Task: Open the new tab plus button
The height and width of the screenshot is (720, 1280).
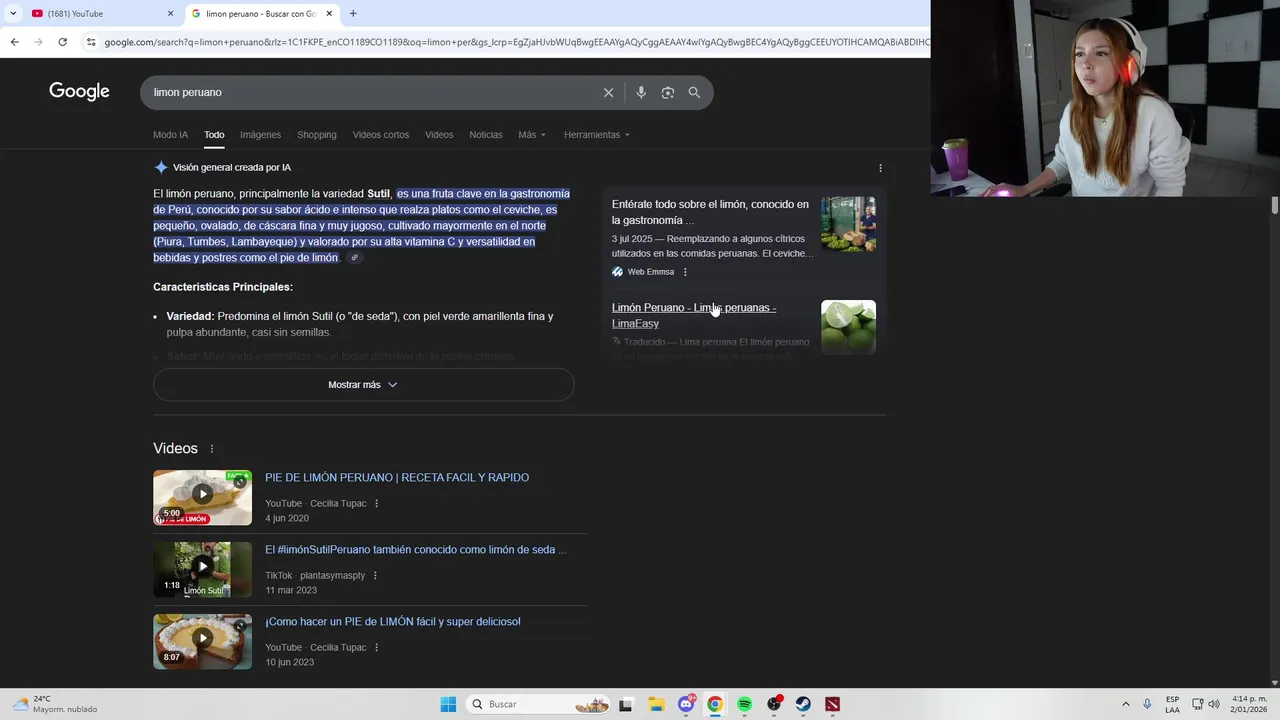Action: click(x=353, y=13)
